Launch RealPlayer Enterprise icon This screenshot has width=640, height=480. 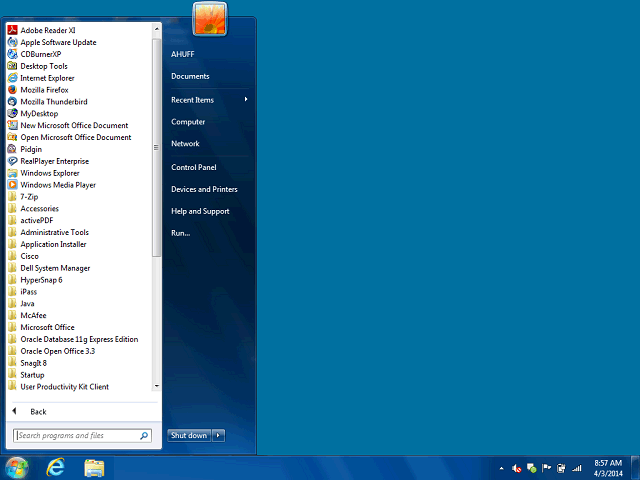tap(12, 161)
